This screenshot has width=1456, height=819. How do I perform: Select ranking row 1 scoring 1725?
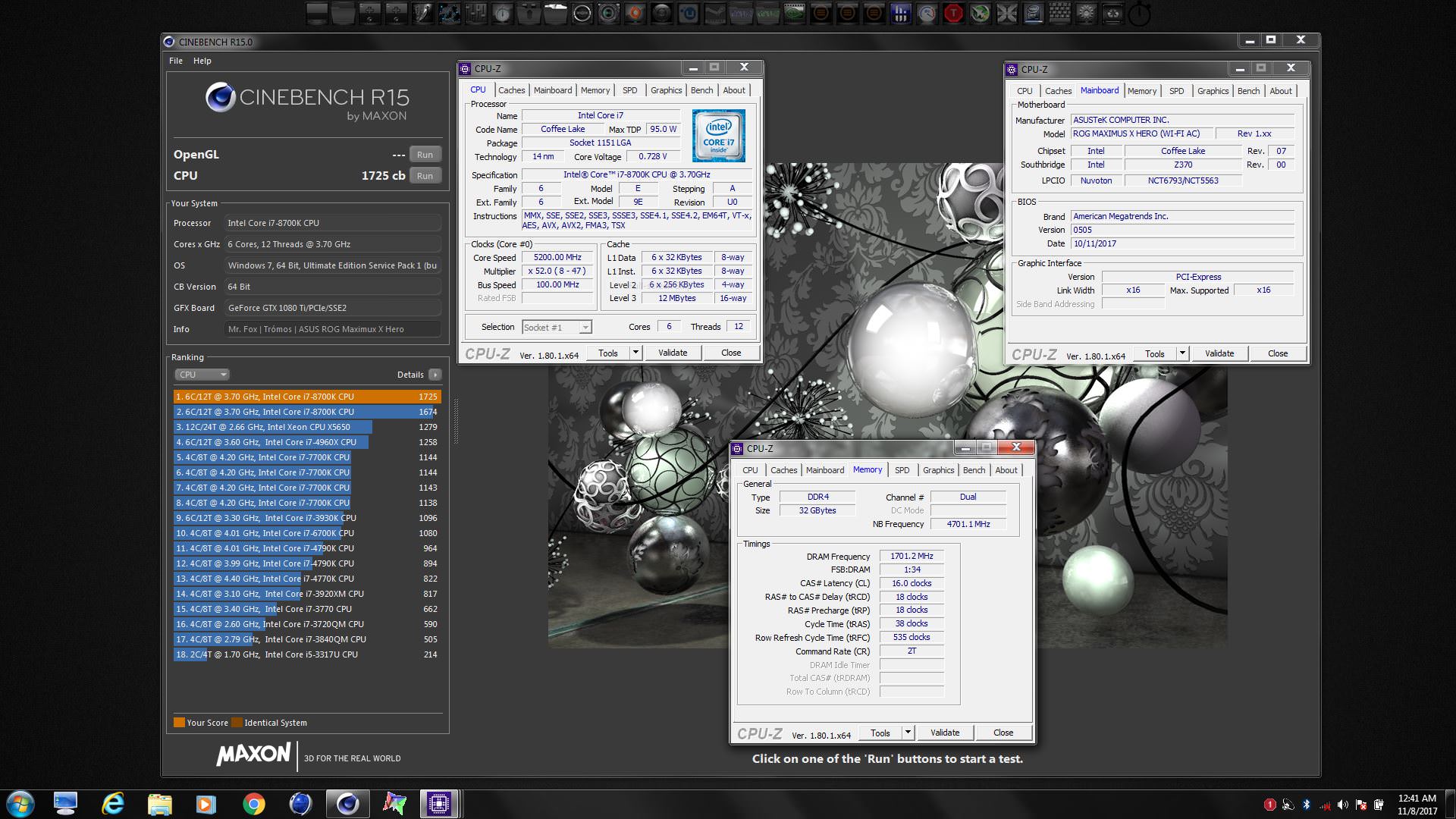pyautogui.click(x=307, y=397)
